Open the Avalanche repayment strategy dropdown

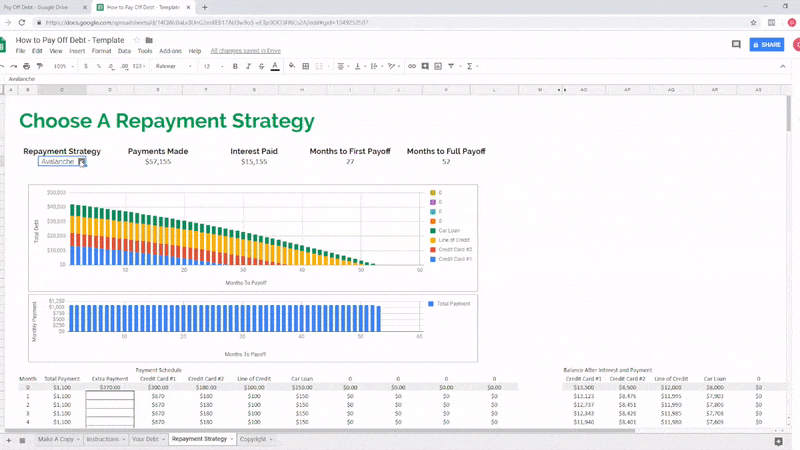82,162
